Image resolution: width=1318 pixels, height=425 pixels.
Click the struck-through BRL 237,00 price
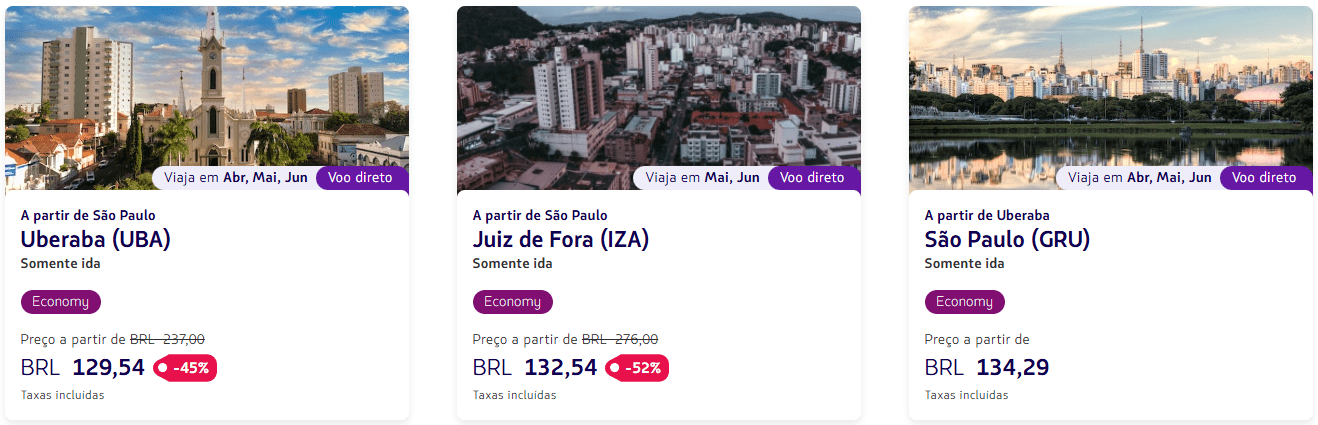167,339
